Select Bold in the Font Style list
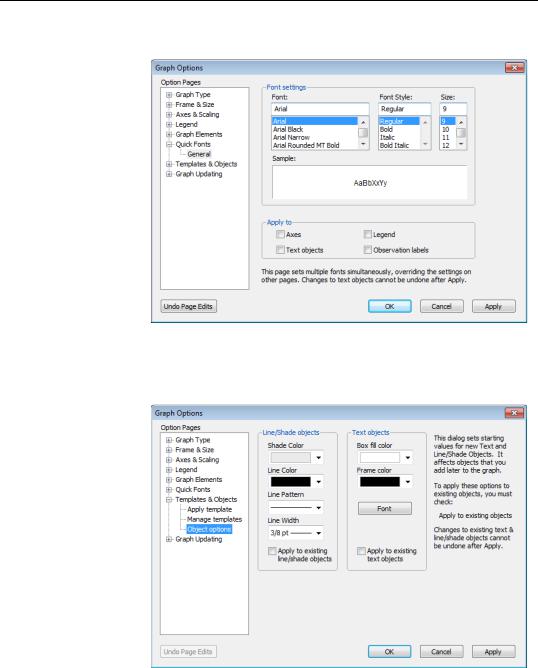Viewport: 538px width, 668px height. pos(386,129)
